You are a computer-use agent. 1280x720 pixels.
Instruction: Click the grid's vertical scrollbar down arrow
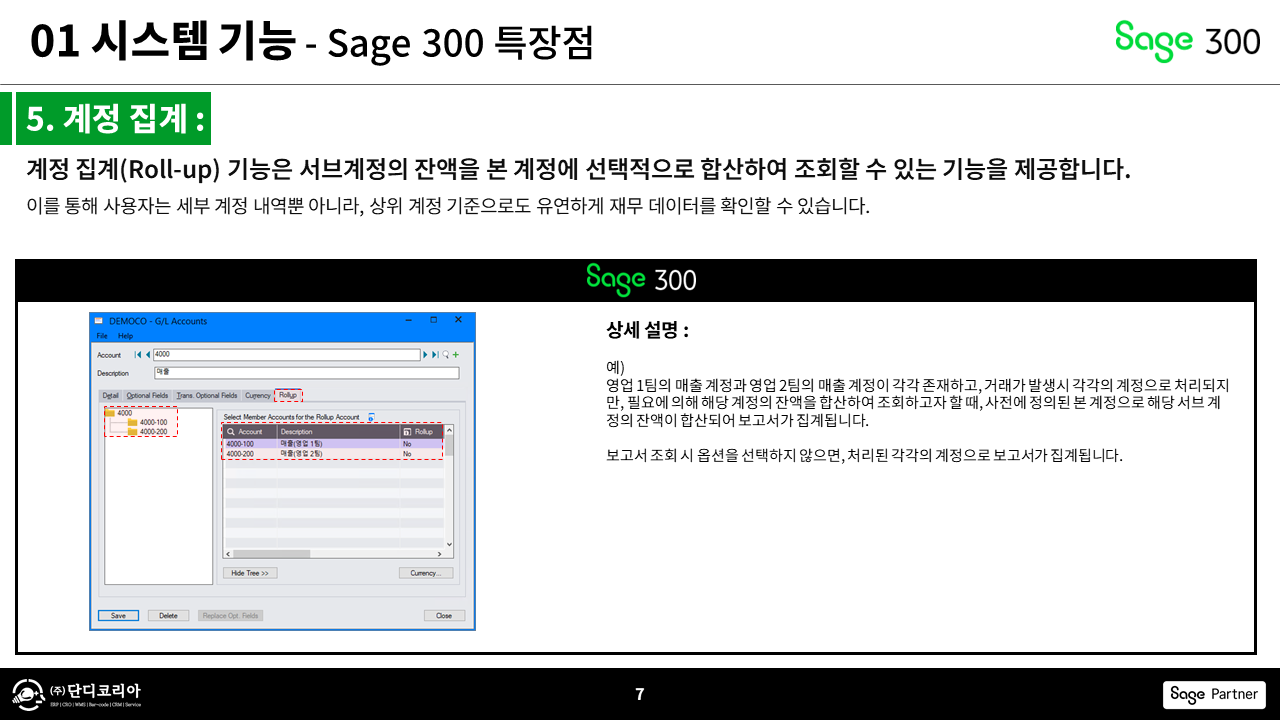coord(449,543)
